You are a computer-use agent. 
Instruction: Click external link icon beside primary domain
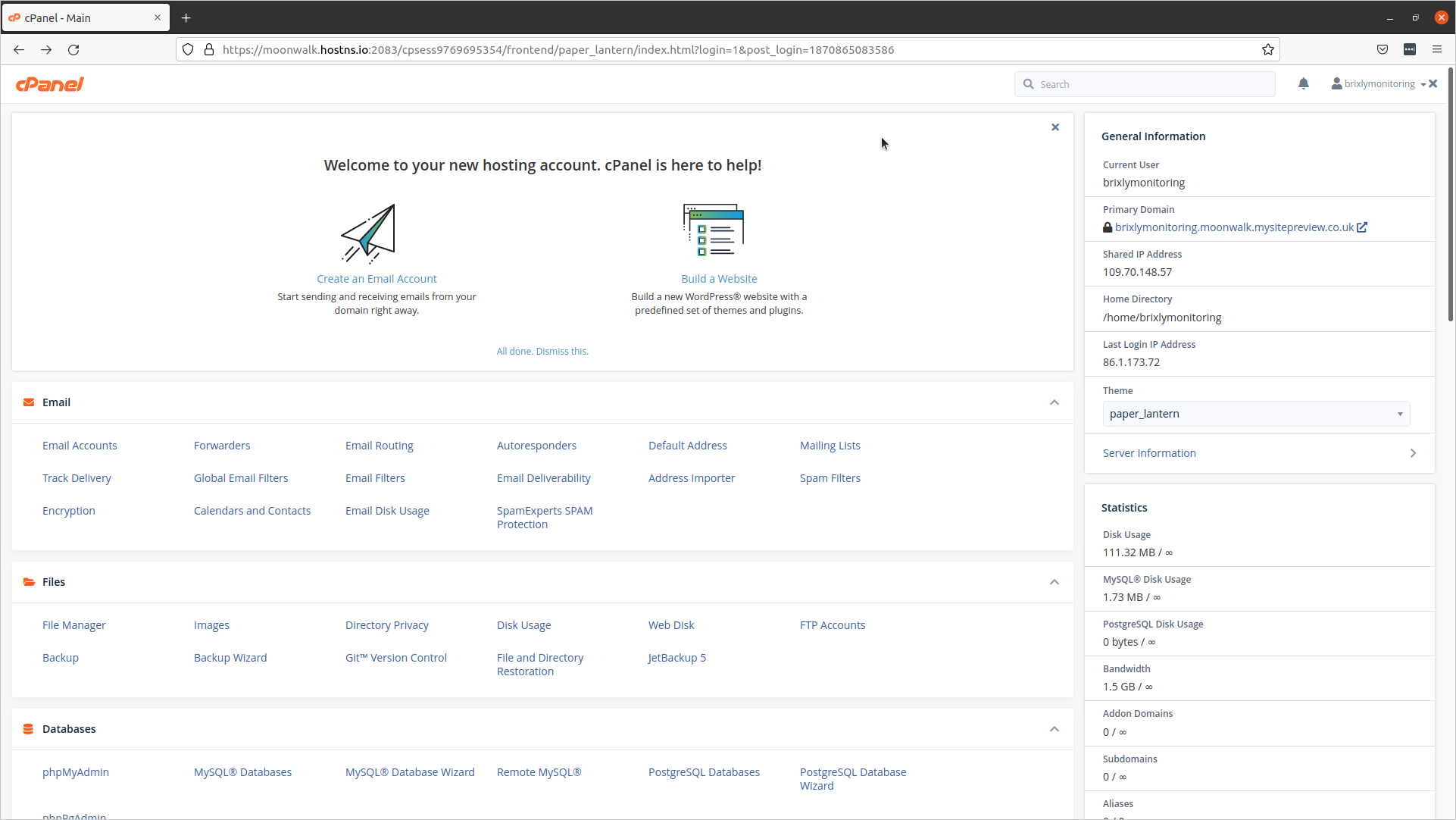click(1362, 227)
